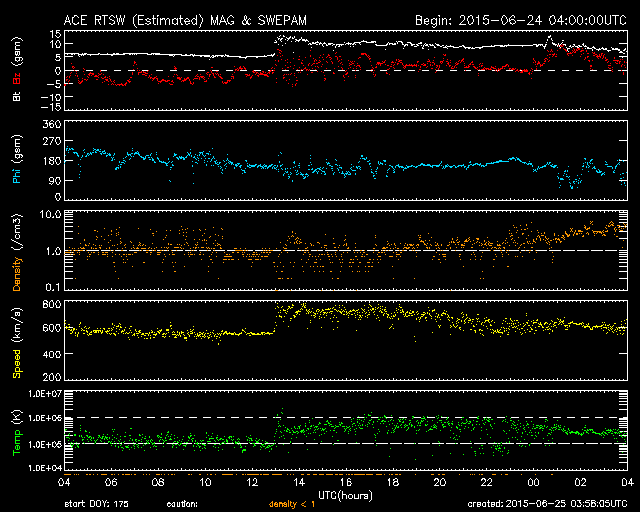Screen dimensions: 640x512
Task: Click the '1.0E+04' temperature tick label
Action: [45, 468]
